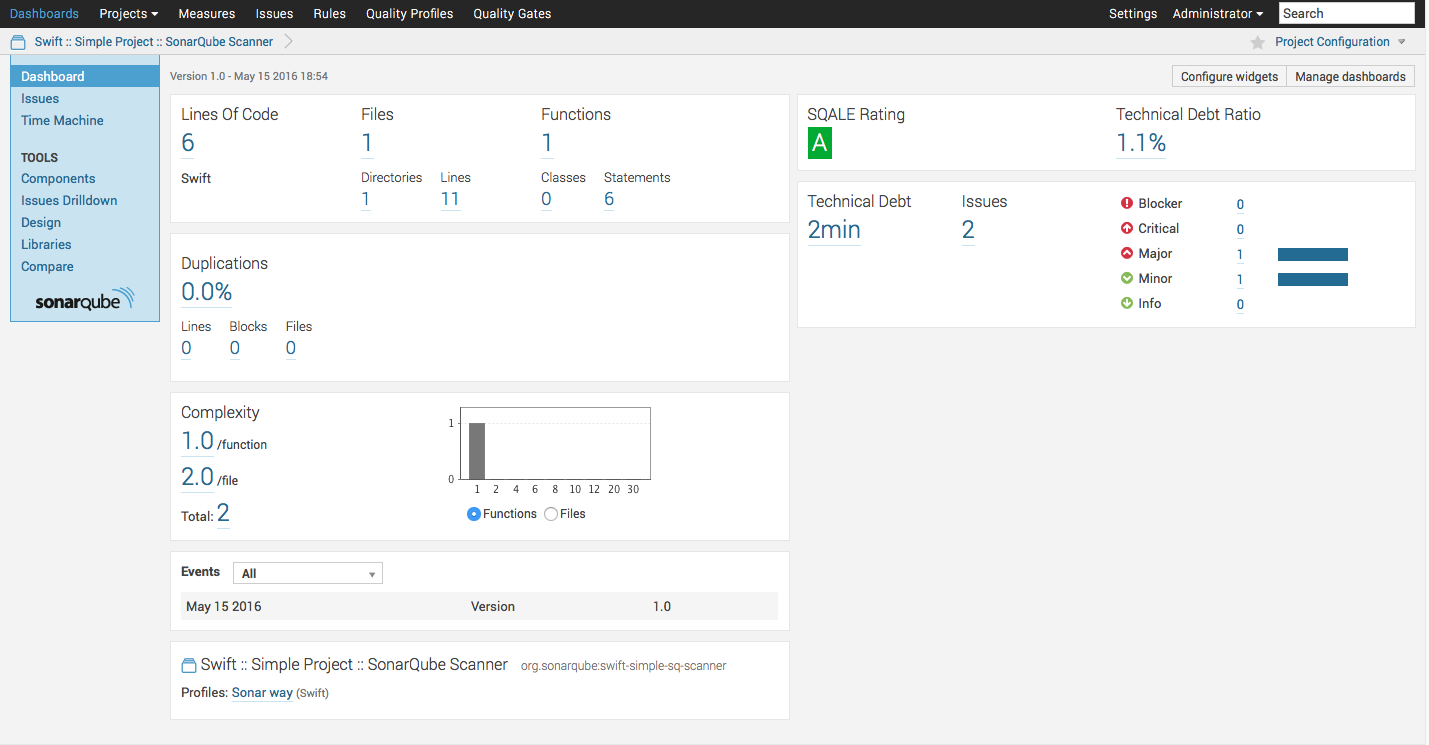This screenshot has width=1429, height=745.
Task: Select the Functions radio button
Action: (x=474, y=514)
